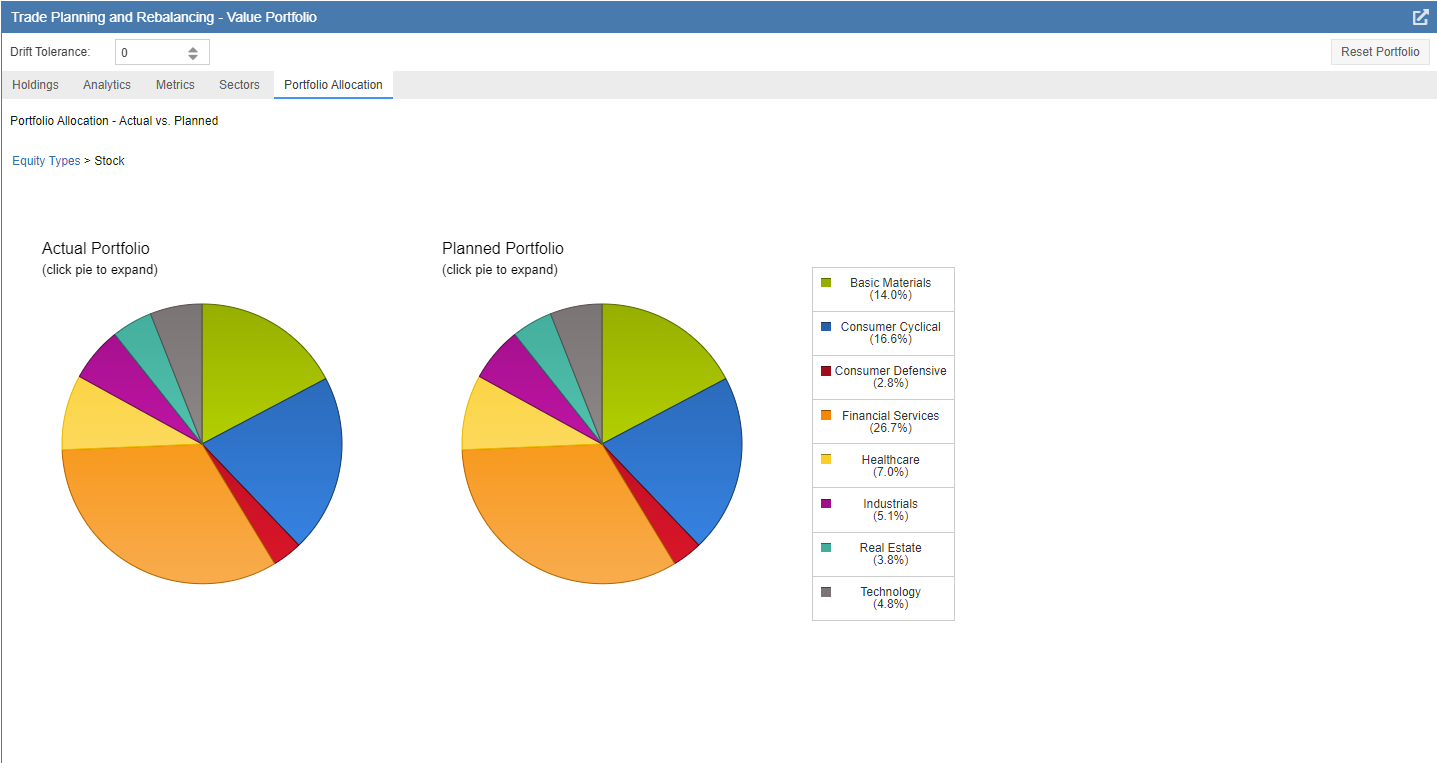Click the Trade Planning and Rebalancing title text
The image size is (1437, 763).
tap(164, 17)
